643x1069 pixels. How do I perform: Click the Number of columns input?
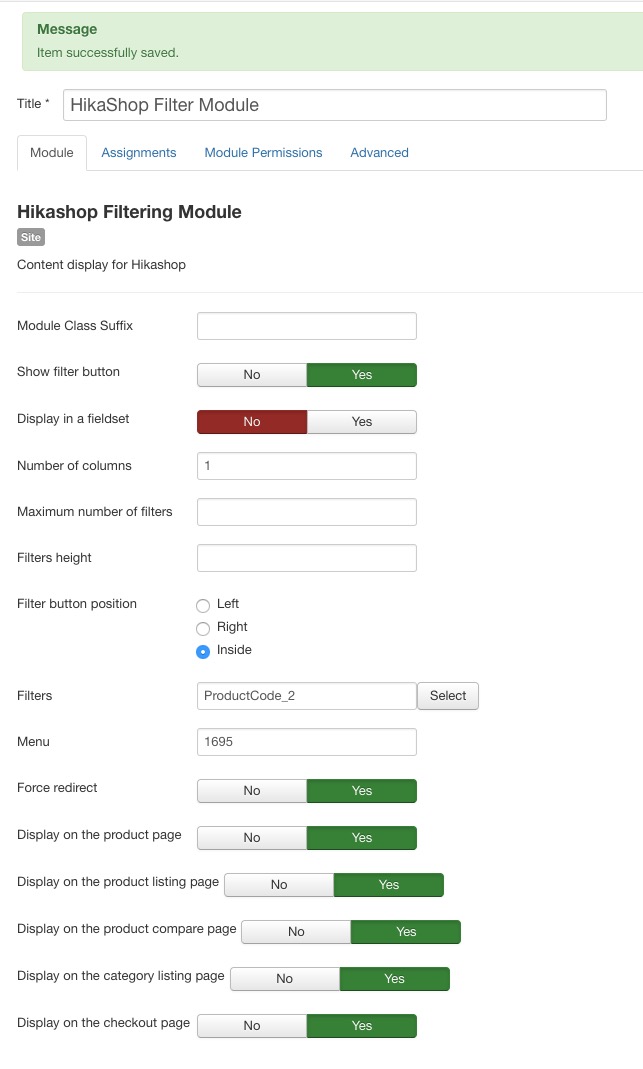pos(306,466)
